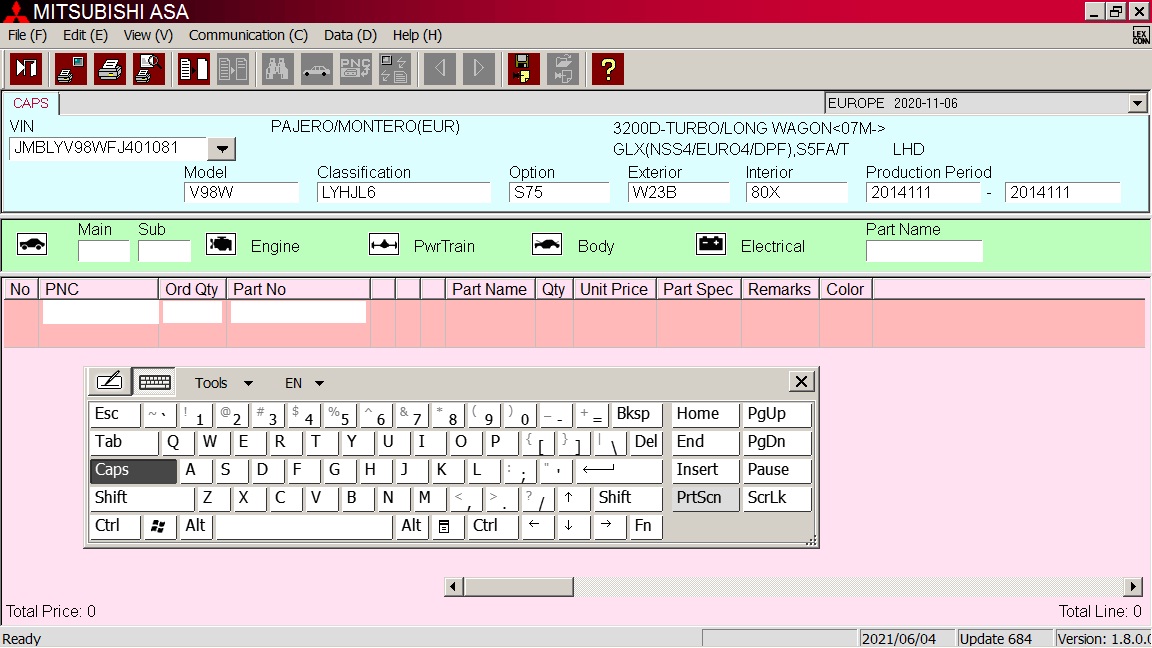Expand the VIN dropdown list
1152x648 pixels.
point(222,149)
